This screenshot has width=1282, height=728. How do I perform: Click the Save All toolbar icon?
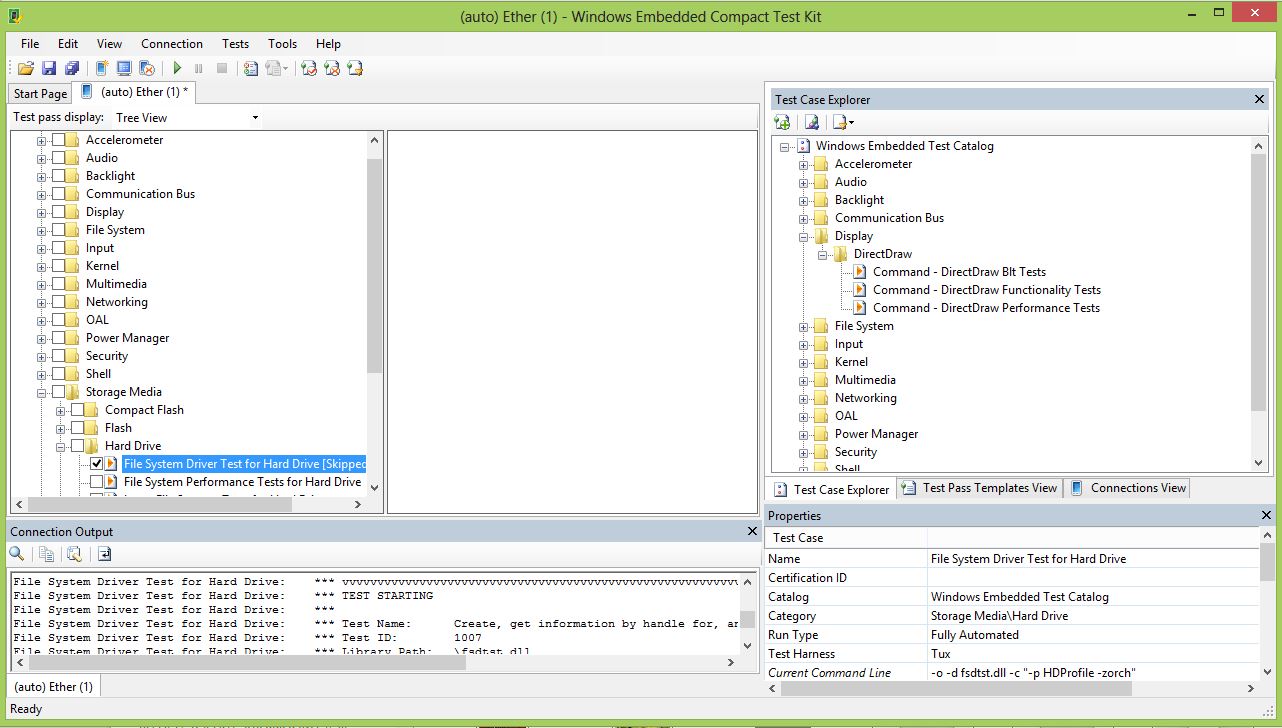[x=71, y=68]
